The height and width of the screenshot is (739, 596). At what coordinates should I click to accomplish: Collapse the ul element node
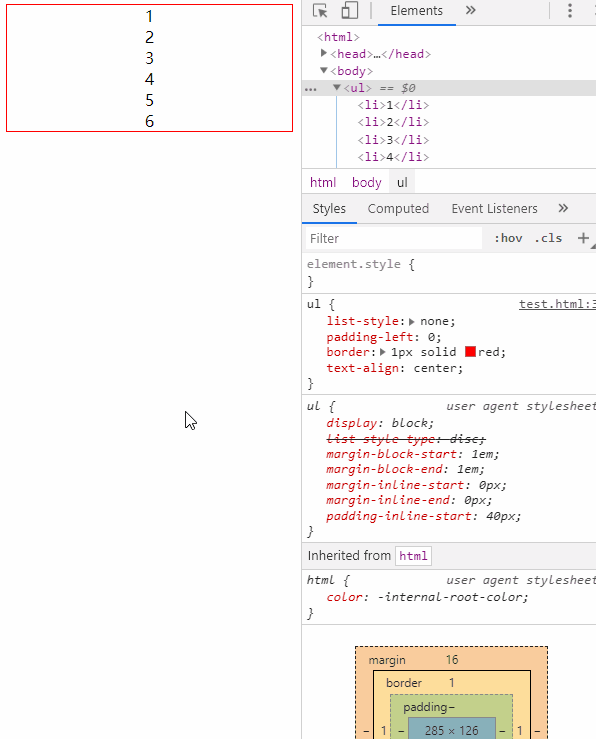pyautogui.click(x=337, y=88)
